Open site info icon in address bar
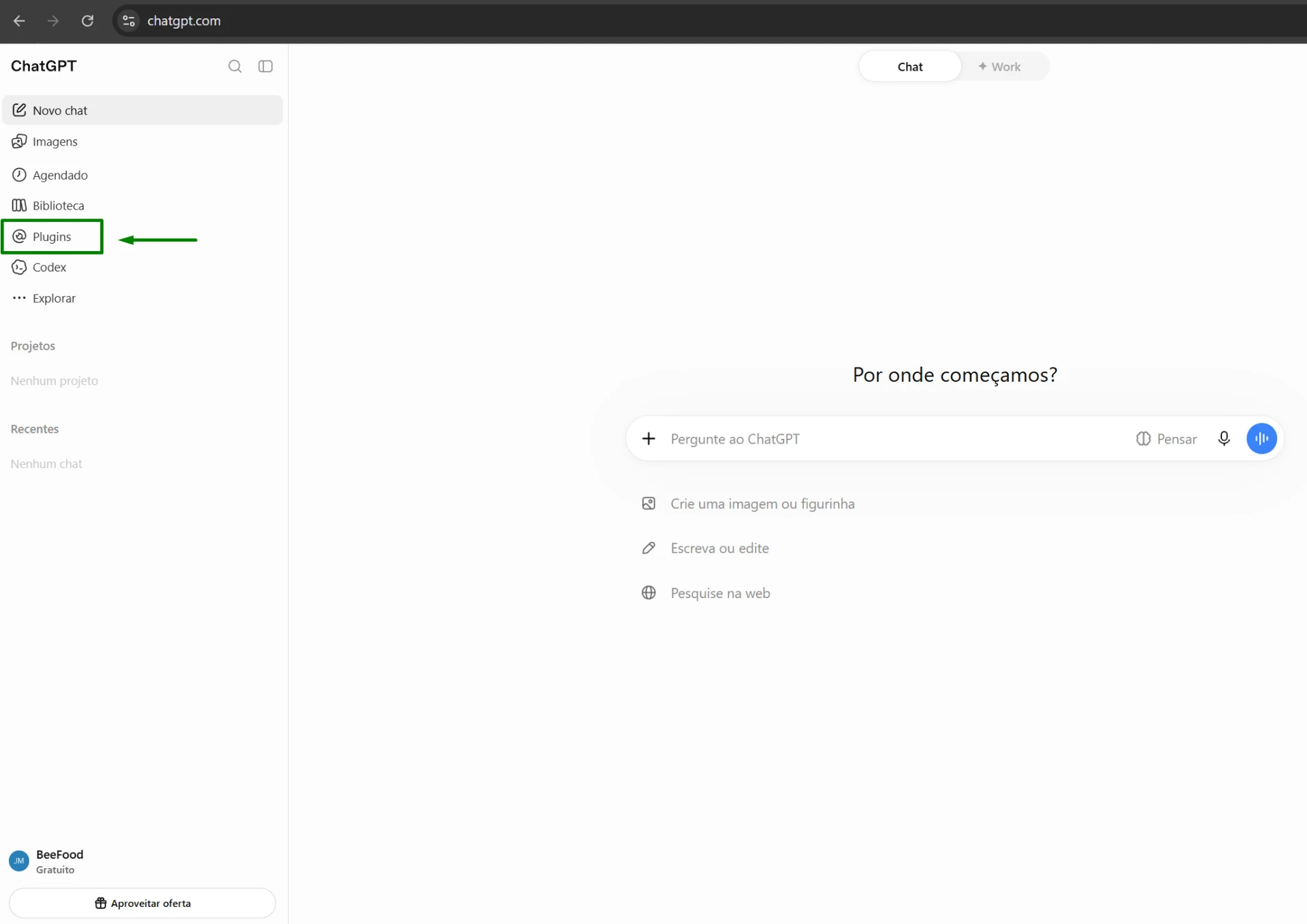 pos(129,21)
